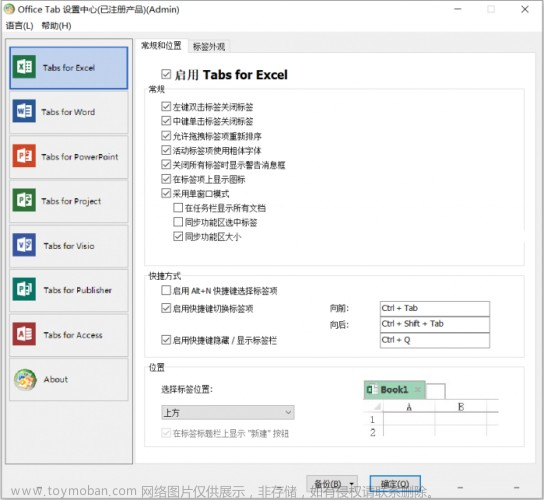Click row 2 header in preview
This screenshot has height=500, width=544.
click(x=373, y=432)
